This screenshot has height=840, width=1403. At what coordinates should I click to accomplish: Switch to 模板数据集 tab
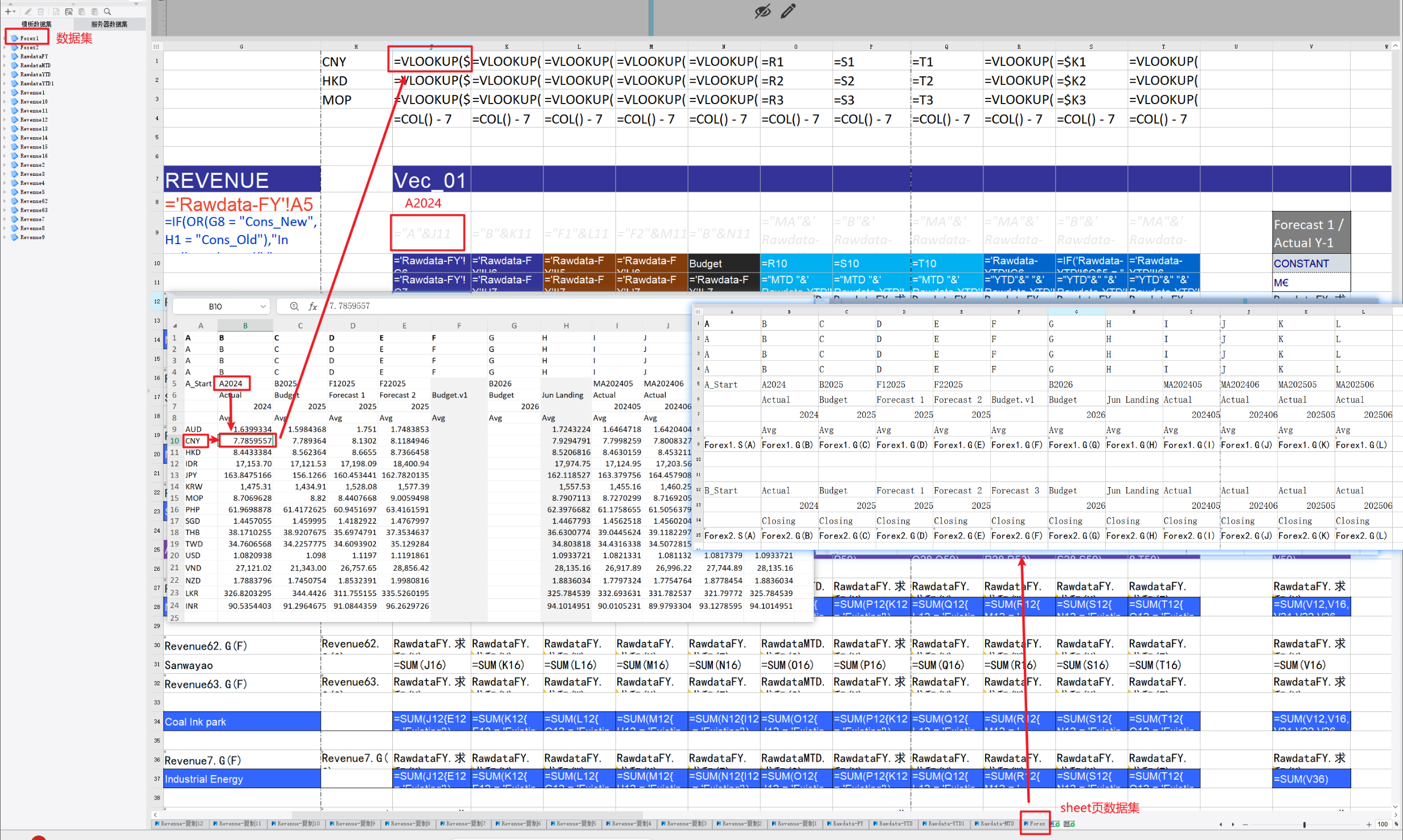click(x=36, y=24)
